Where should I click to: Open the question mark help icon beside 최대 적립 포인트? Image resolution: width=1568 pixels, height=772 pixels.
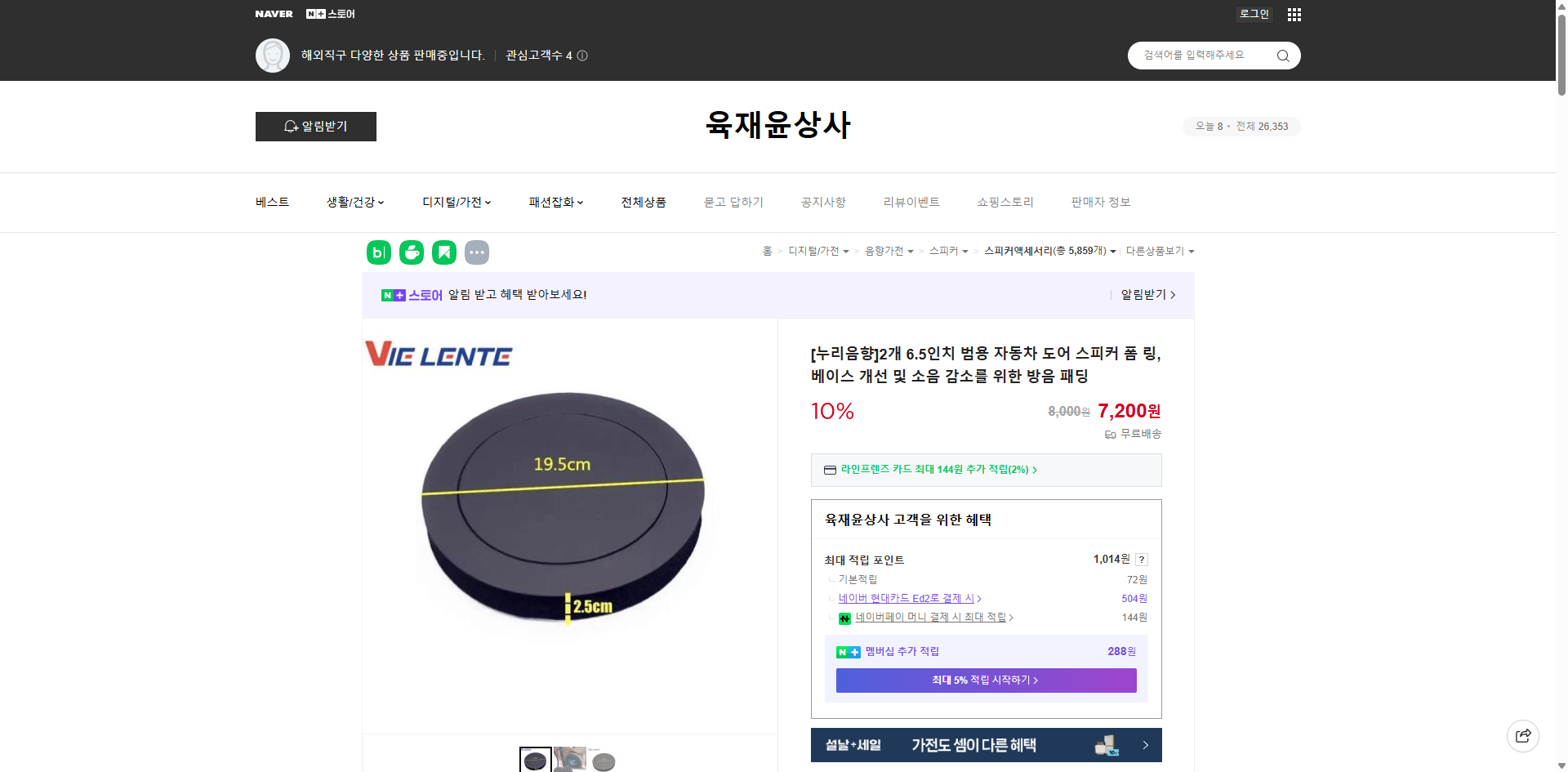[1142, 560]
